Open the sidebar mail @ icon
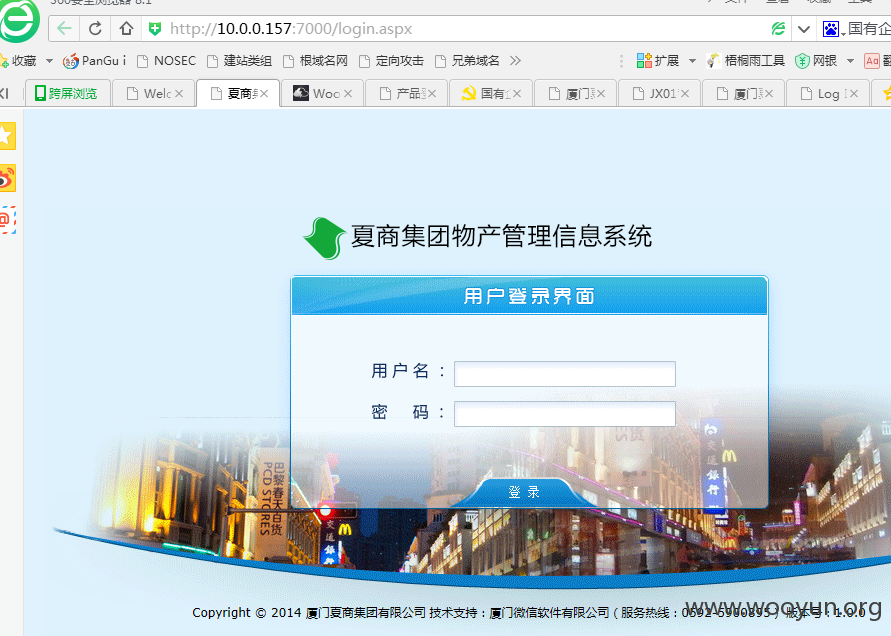The height and width of the screenshot is (636, 891). coord(7,220)
